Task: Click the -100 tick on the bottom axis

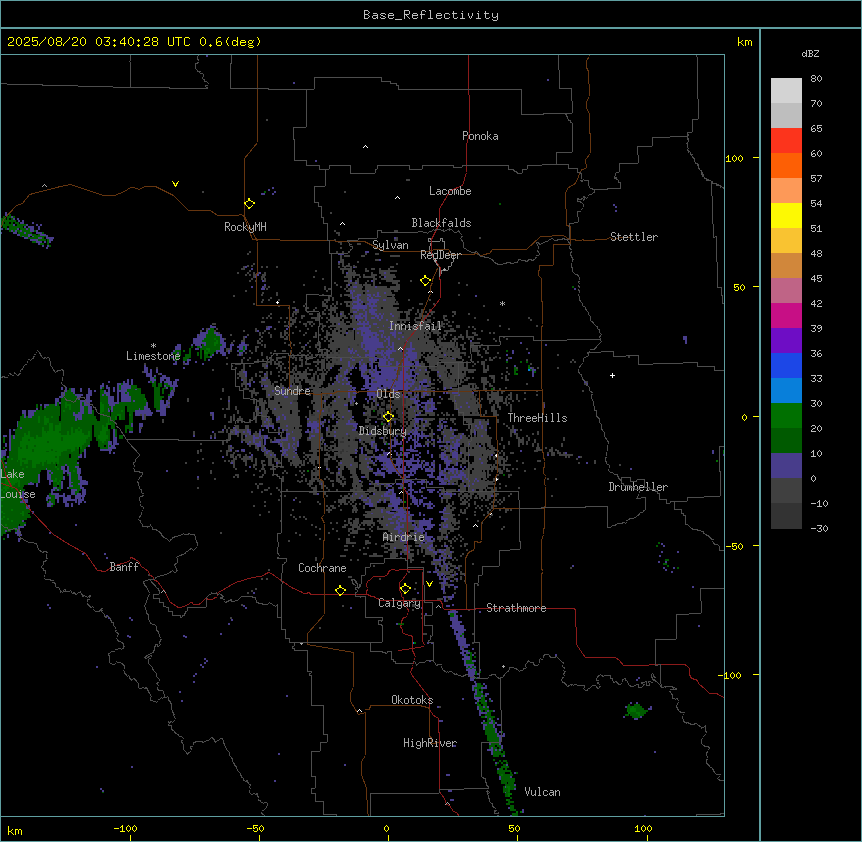Action: (125, 828)
